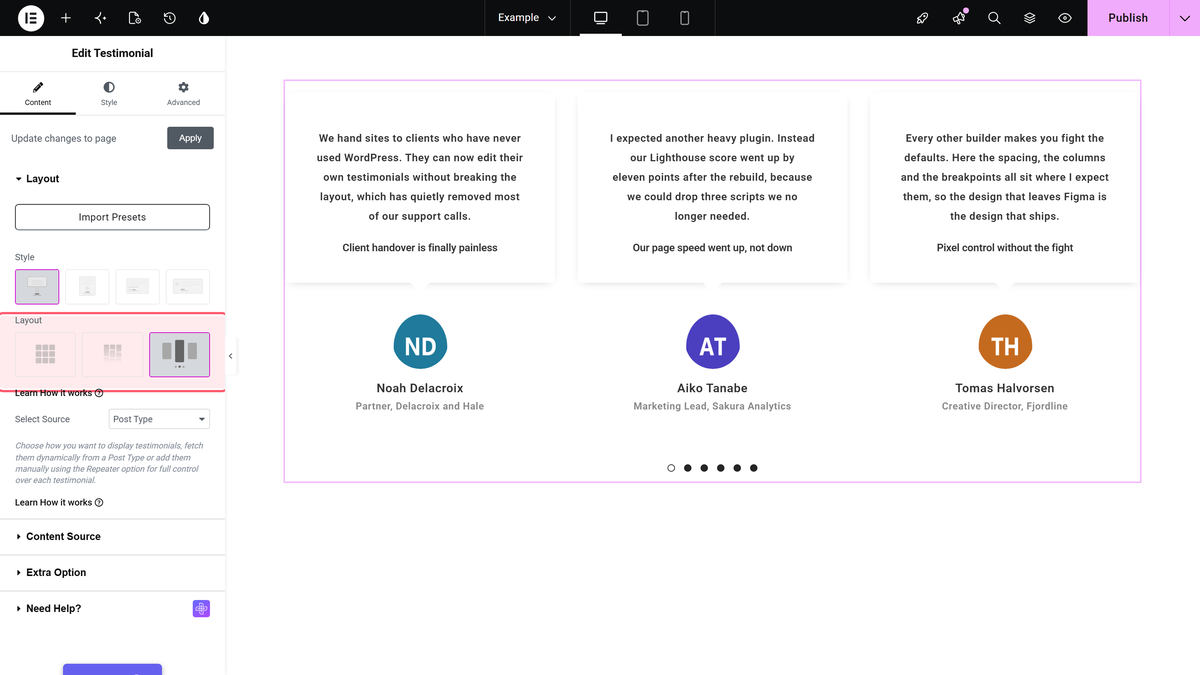The image size is (1200, 675).
Task: Switch to the Advanced tab
Action: pyautogui.click(x=183, y=95)
